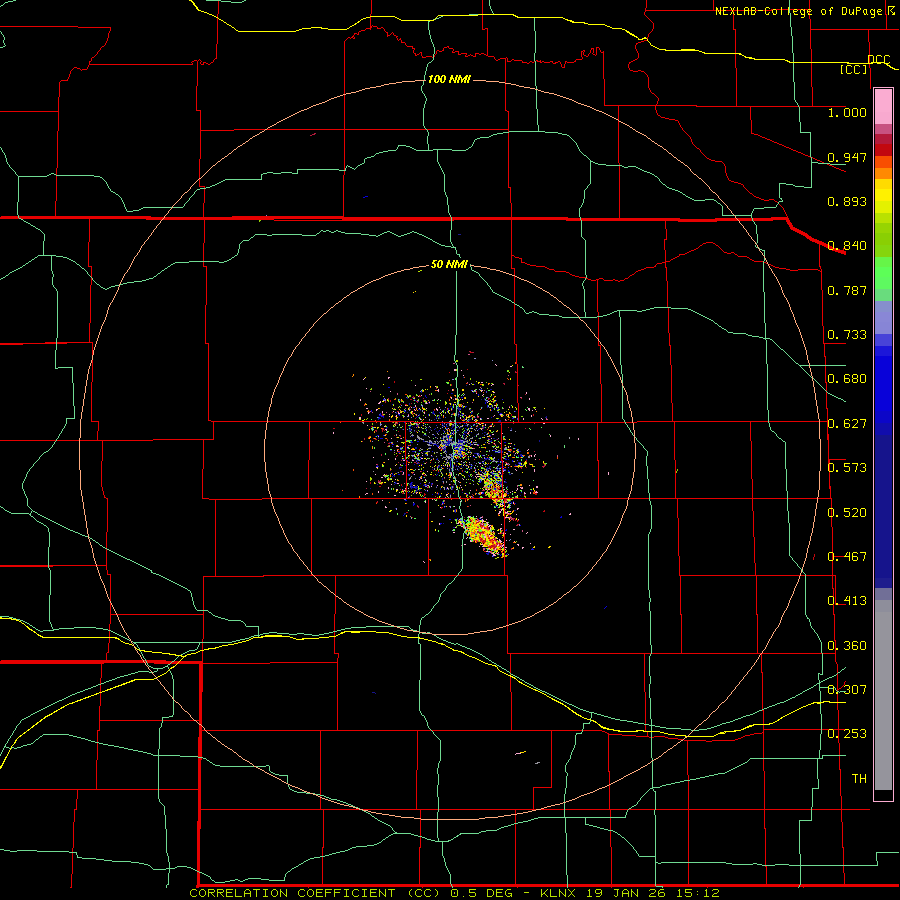Click the 0.573 color scale value
The width and height of the screenshot is (900, 900).
click(x=847, y=467)
